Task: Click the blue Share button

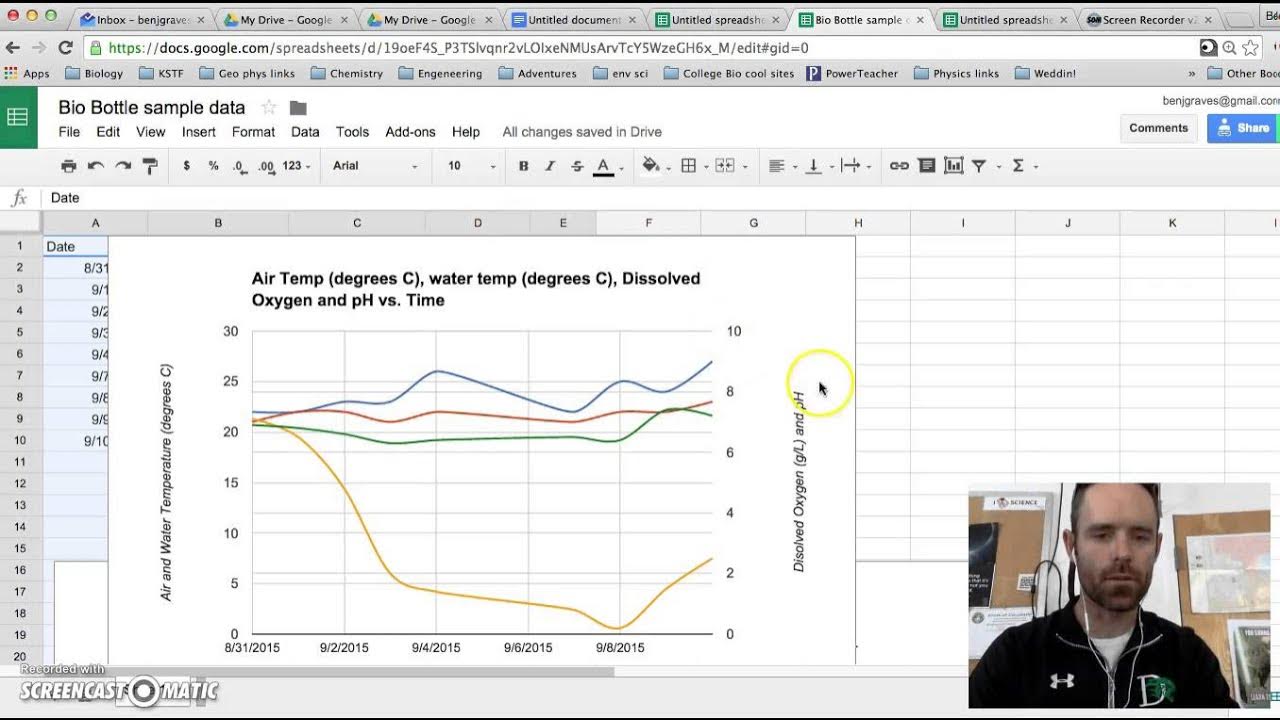Action: tap(1244, 128)
